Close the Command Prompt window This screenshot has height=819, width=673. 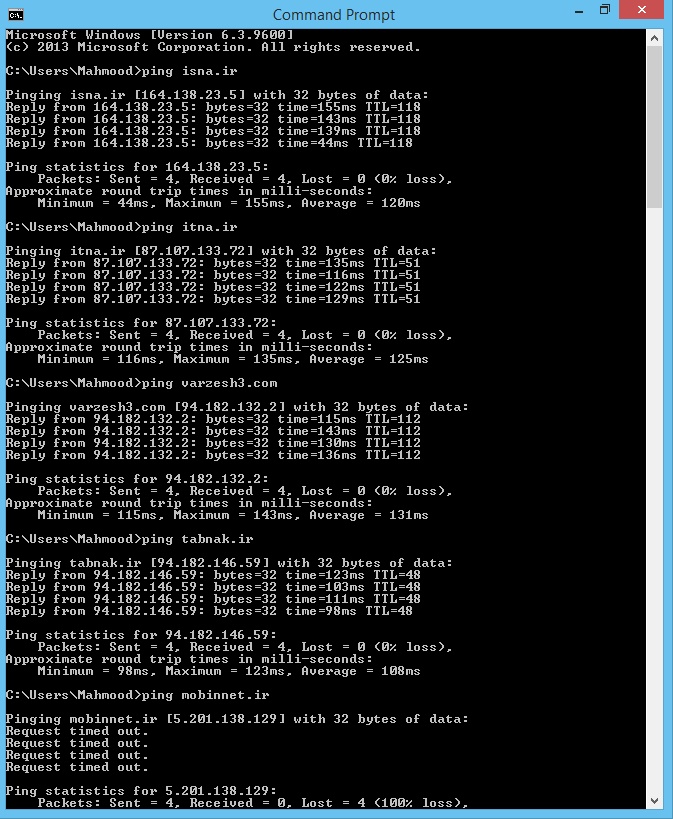pyautogui.click(x=642, y=10)
